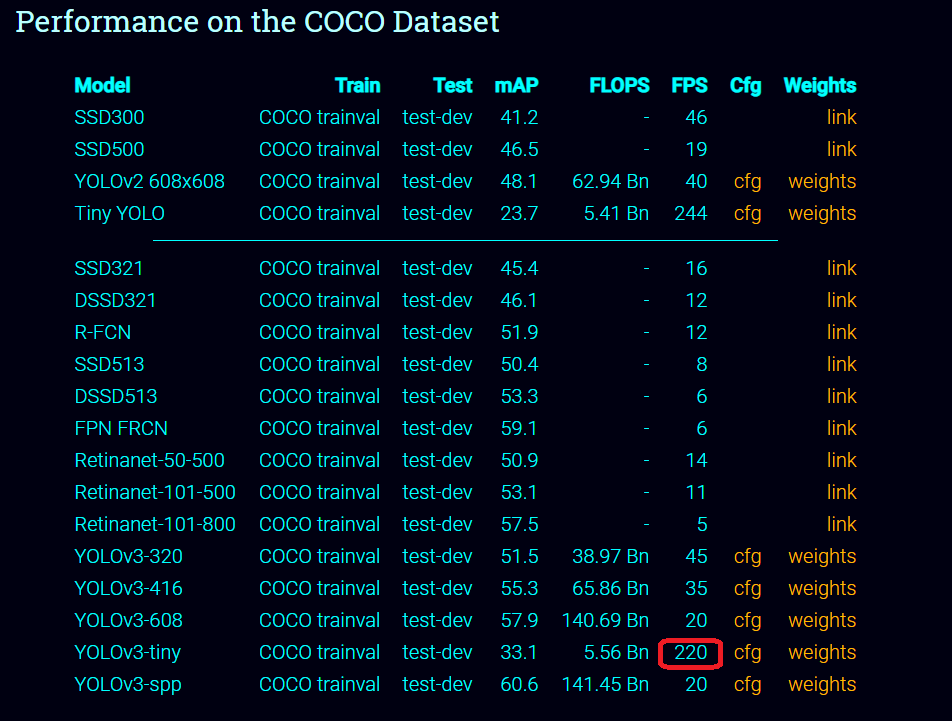
Task: Click the Test column header
Action: [x=453, y=86]
